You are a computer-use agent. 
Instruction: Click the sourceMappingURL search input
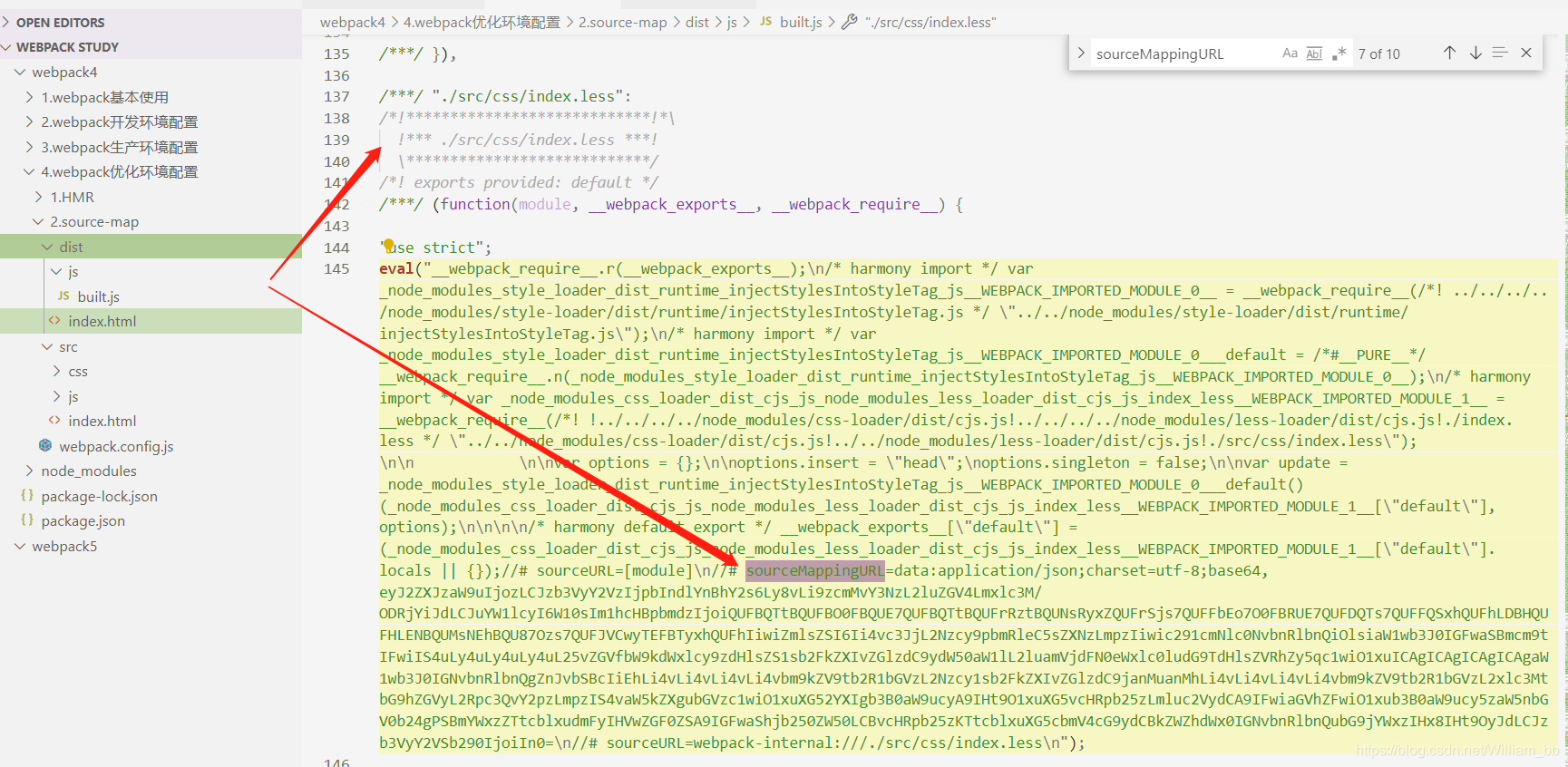pyautogui.click(x=1183, y=53)
